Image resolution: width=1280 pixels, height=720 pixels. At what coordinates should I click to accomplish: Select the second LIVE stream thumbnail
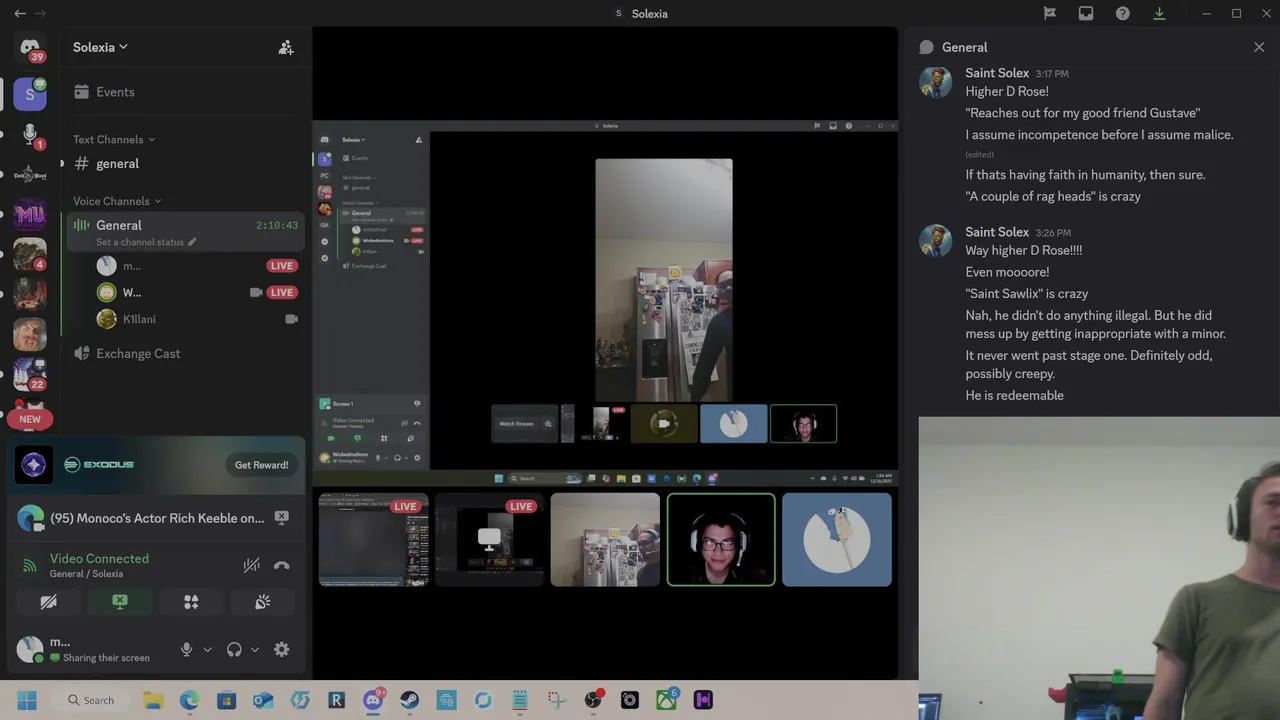(489, 539)
